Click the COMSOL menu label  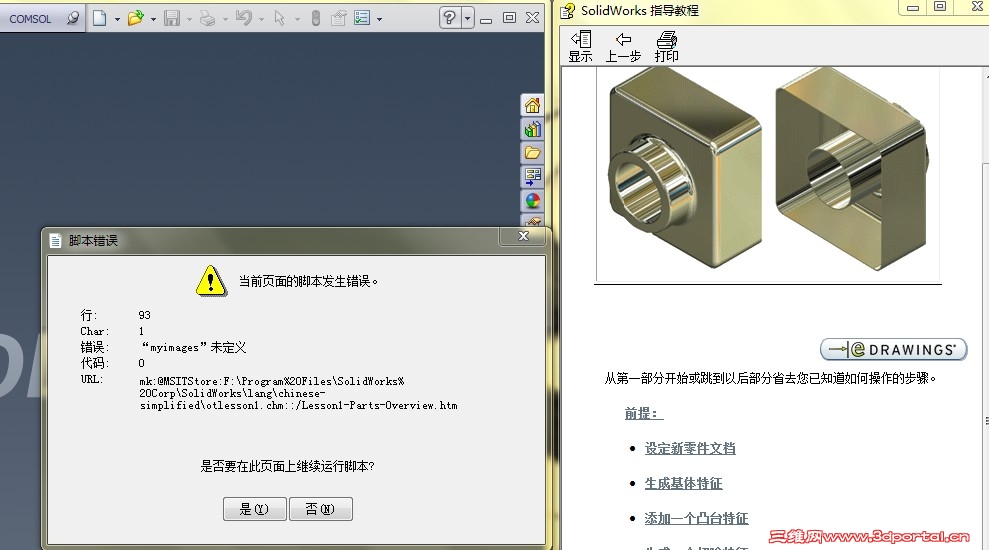coord(30,19)
